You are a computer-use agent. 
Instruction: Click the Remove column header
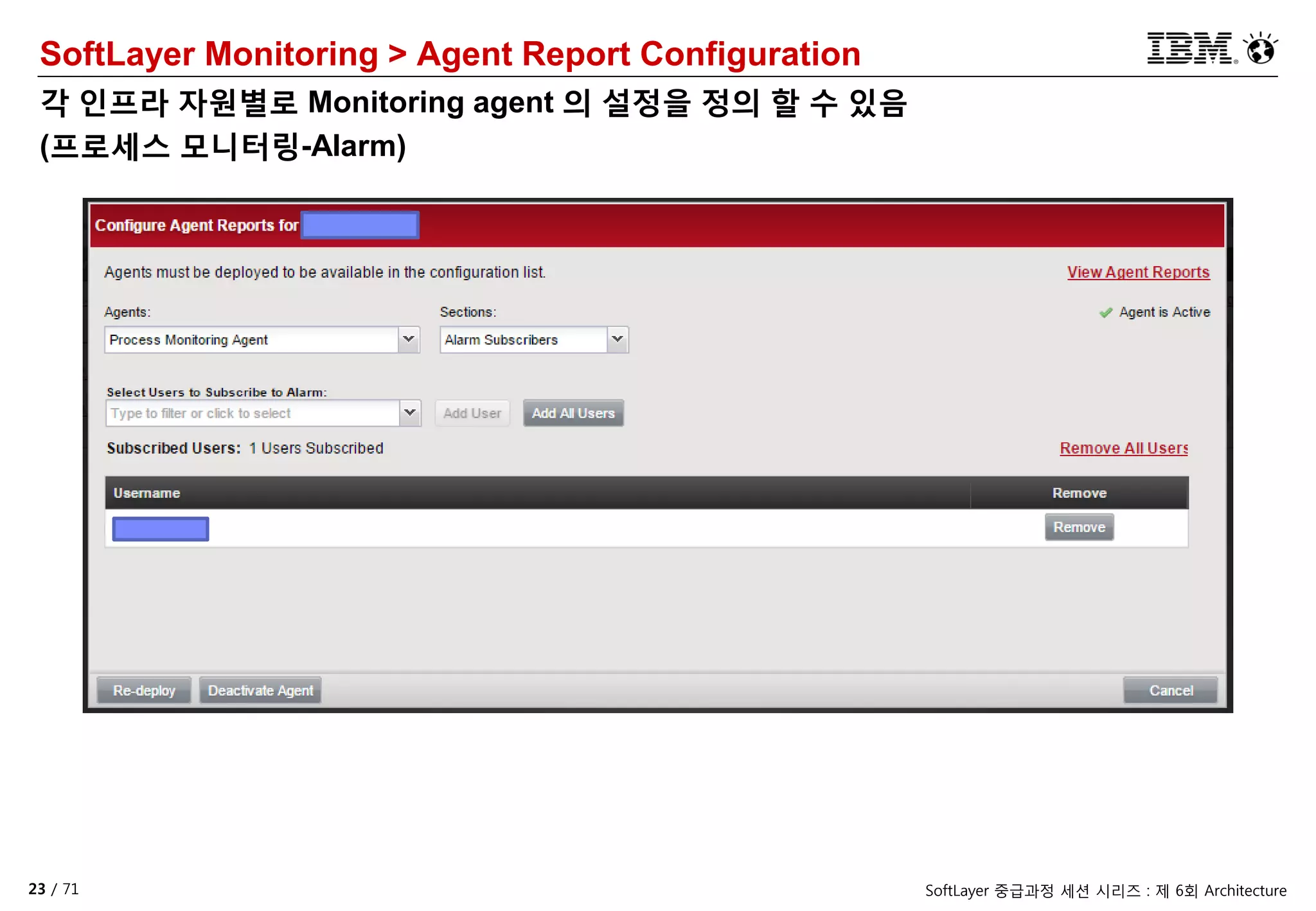coord(1080,493)
